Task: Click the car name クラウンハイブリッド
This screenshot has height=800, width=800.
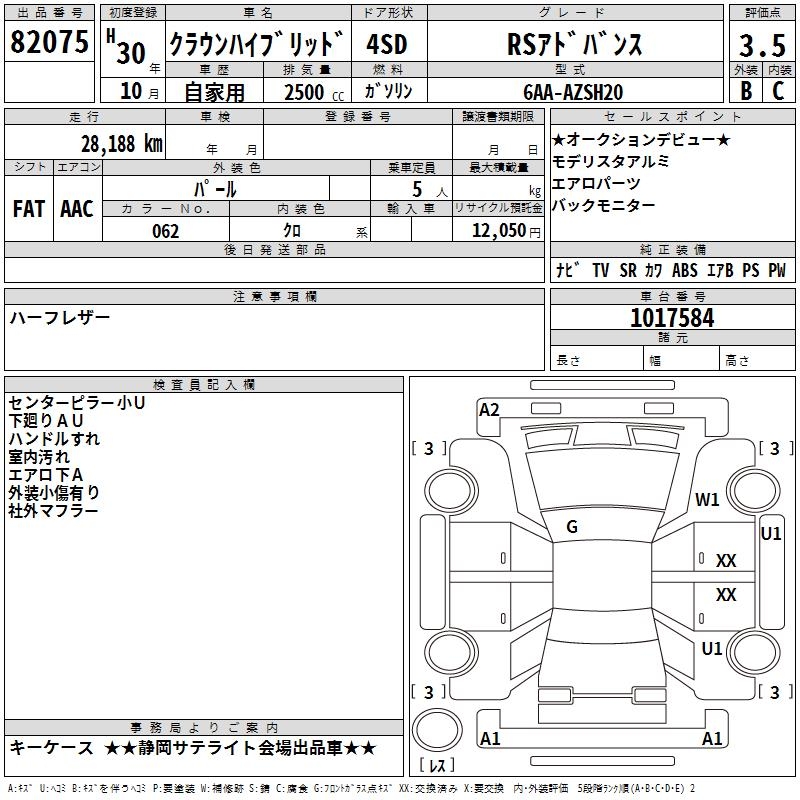Action: coord(257,45)
